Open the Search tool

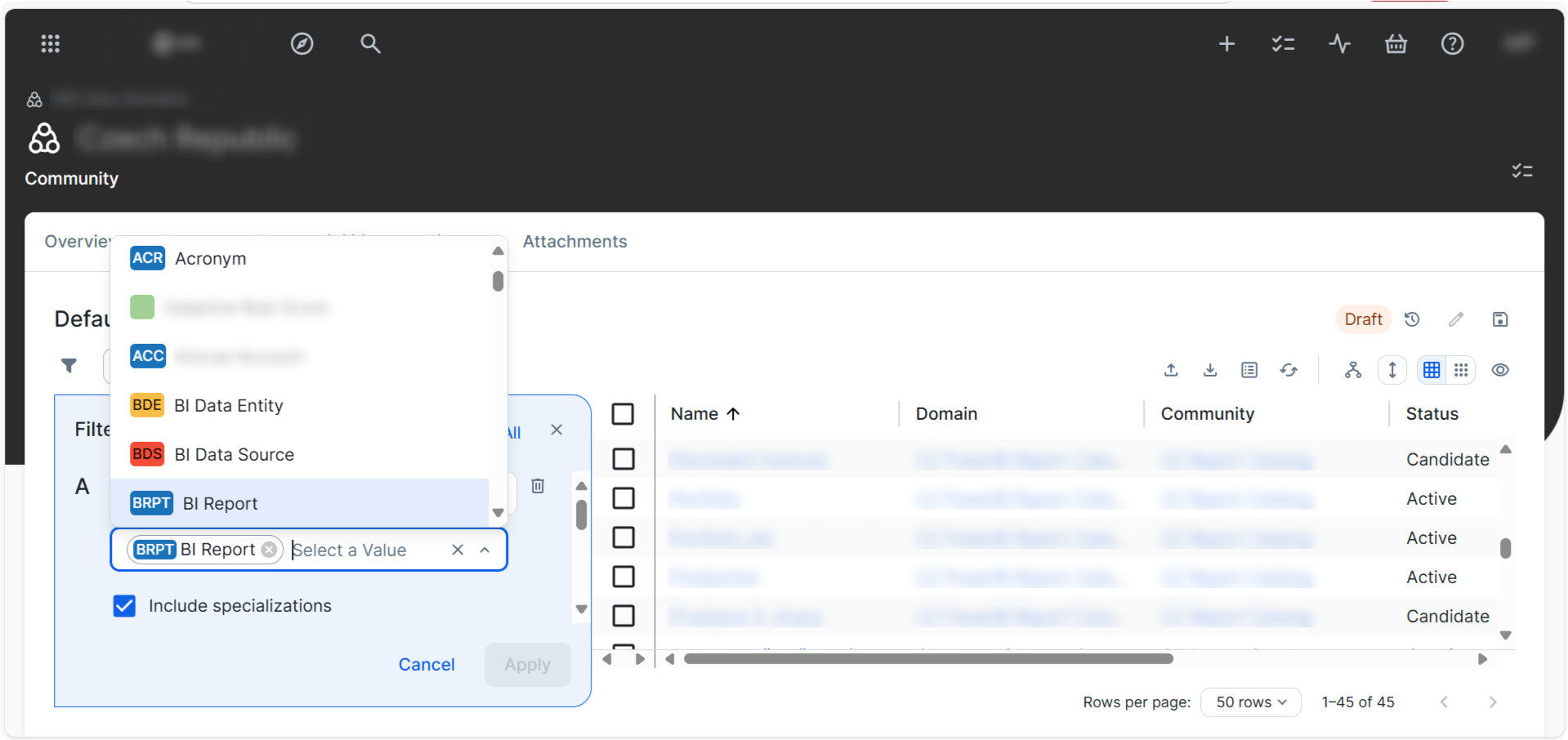(370, 43)
